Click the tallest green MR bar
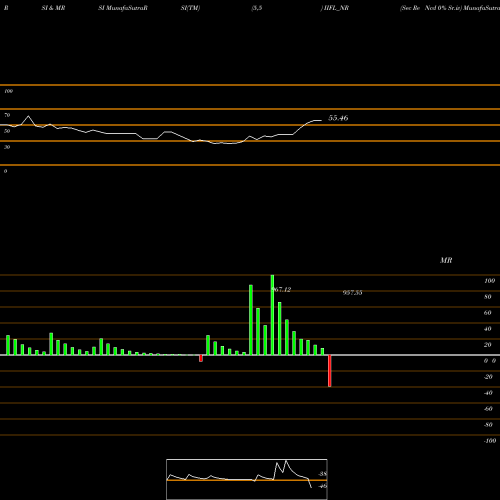This screenshot has width=500, height=500. point(272,315)
